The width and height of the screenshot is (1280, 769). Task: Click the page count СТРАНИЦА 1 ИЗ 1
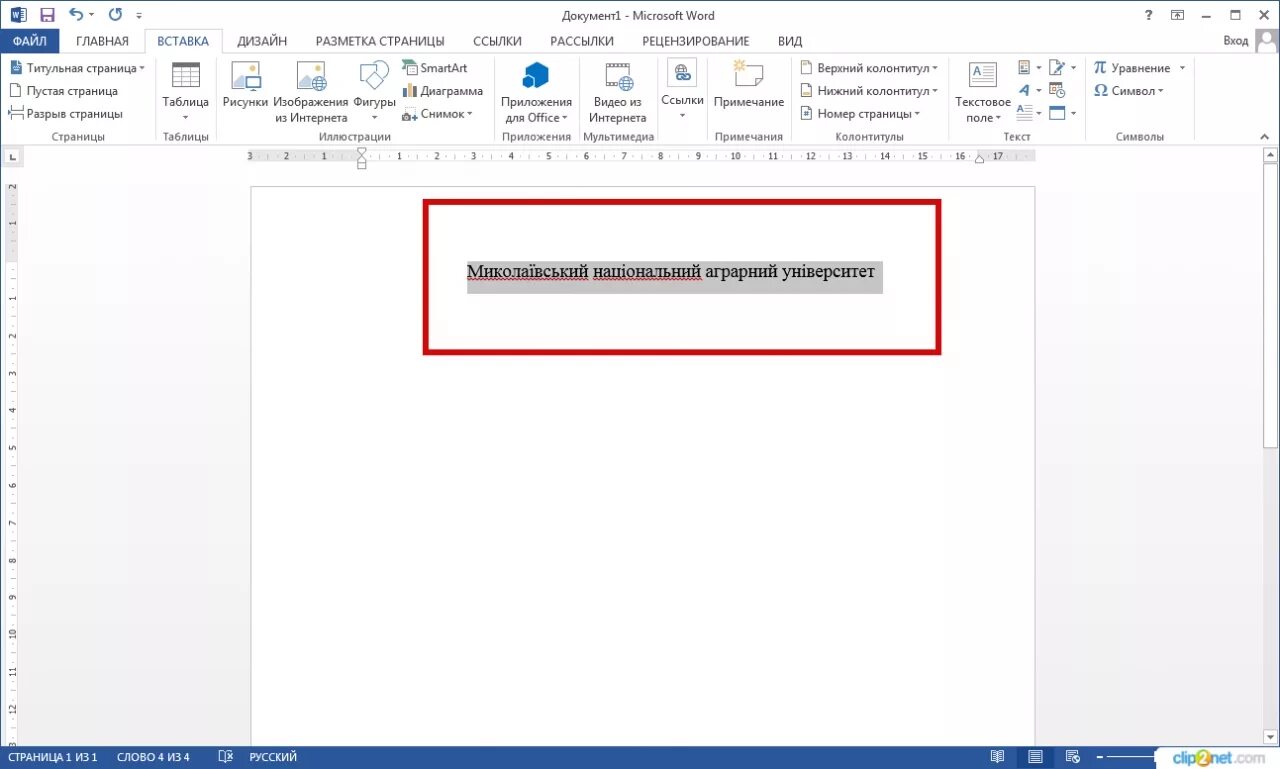coord(52,757)
